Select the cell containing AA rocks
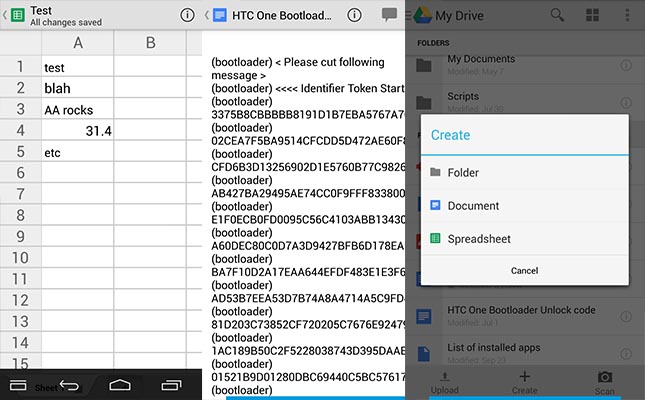 point(77,110)
